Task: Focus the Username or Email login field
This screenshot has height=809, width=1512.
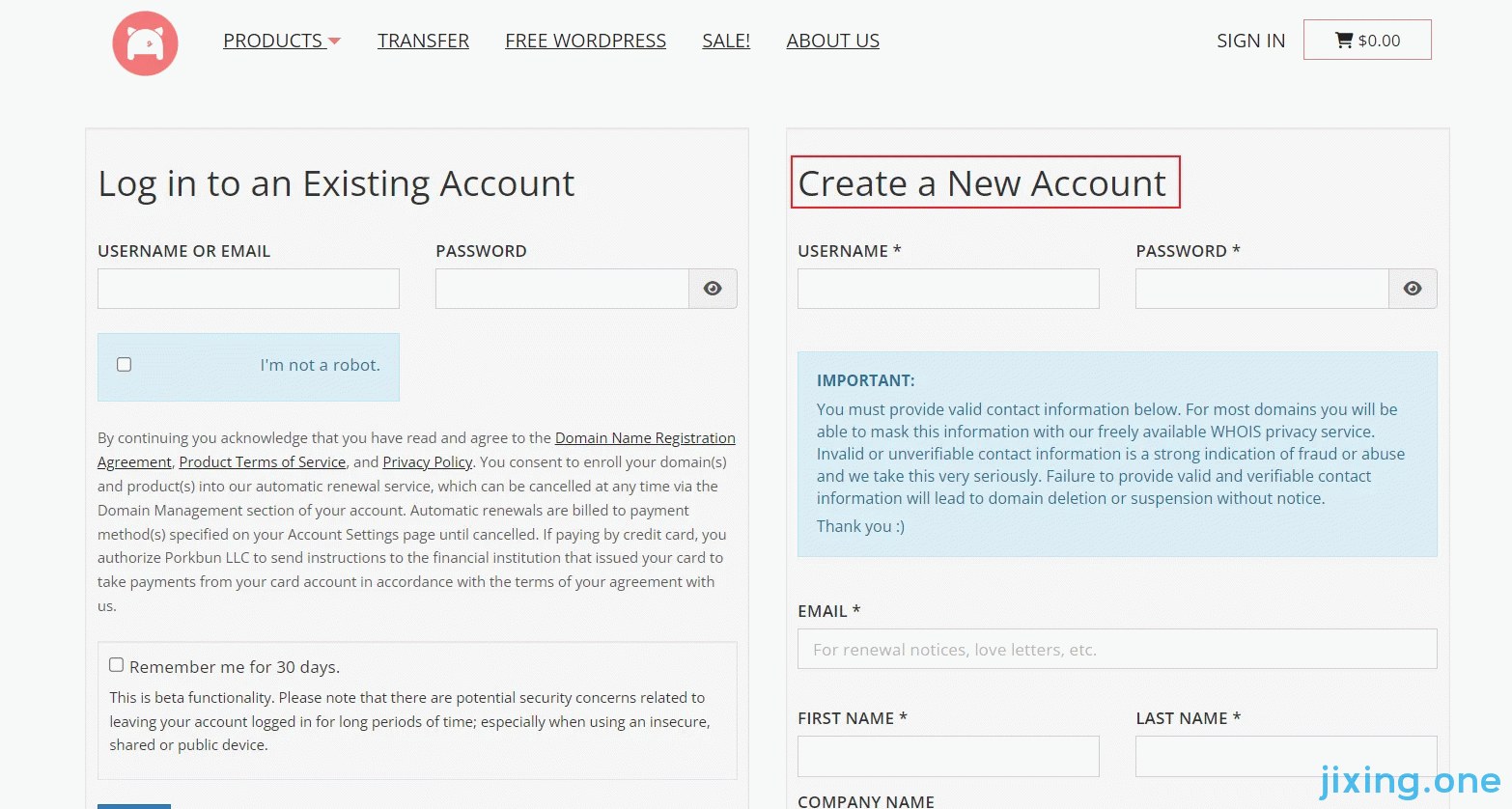Action: coord(248,289)
